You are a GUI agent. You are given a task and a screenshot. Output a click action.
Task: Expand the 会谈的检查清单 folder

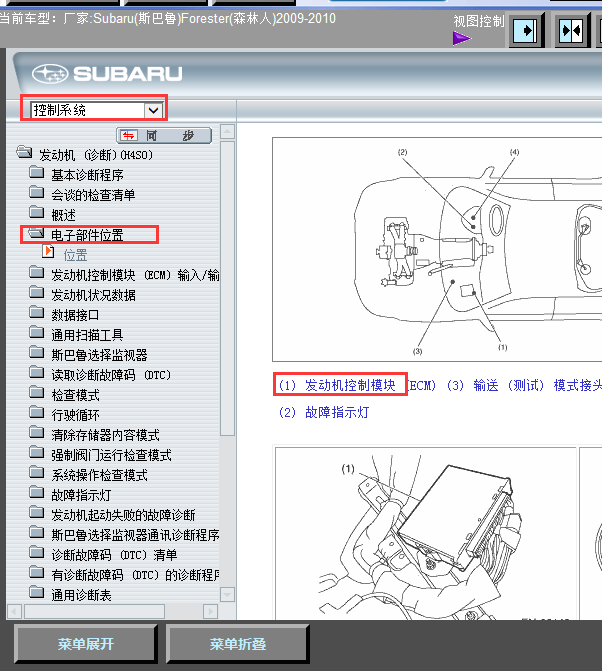click(37, 193)
